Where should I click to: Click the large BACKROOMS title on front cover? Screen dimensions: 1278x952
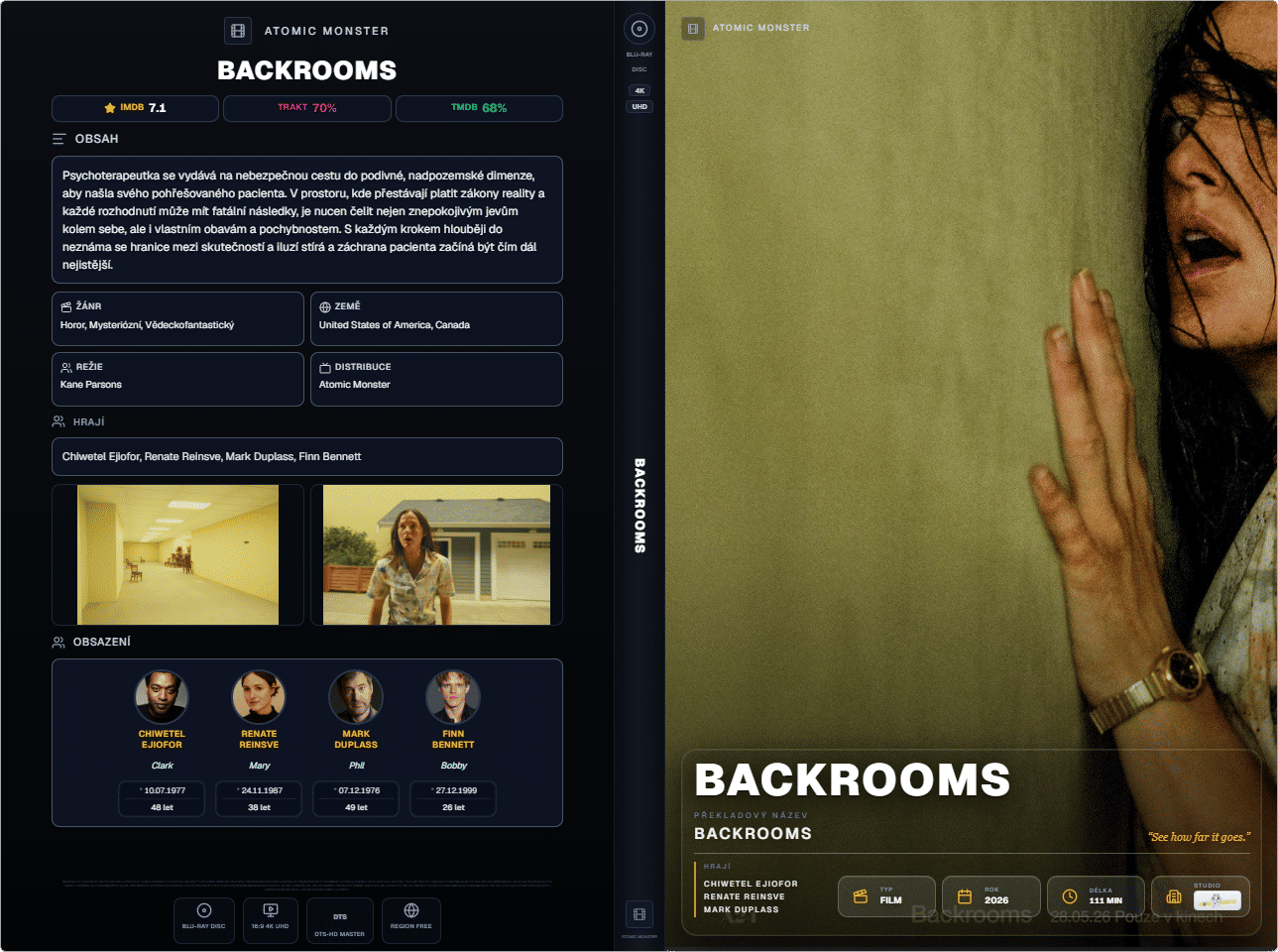(853, 780)
